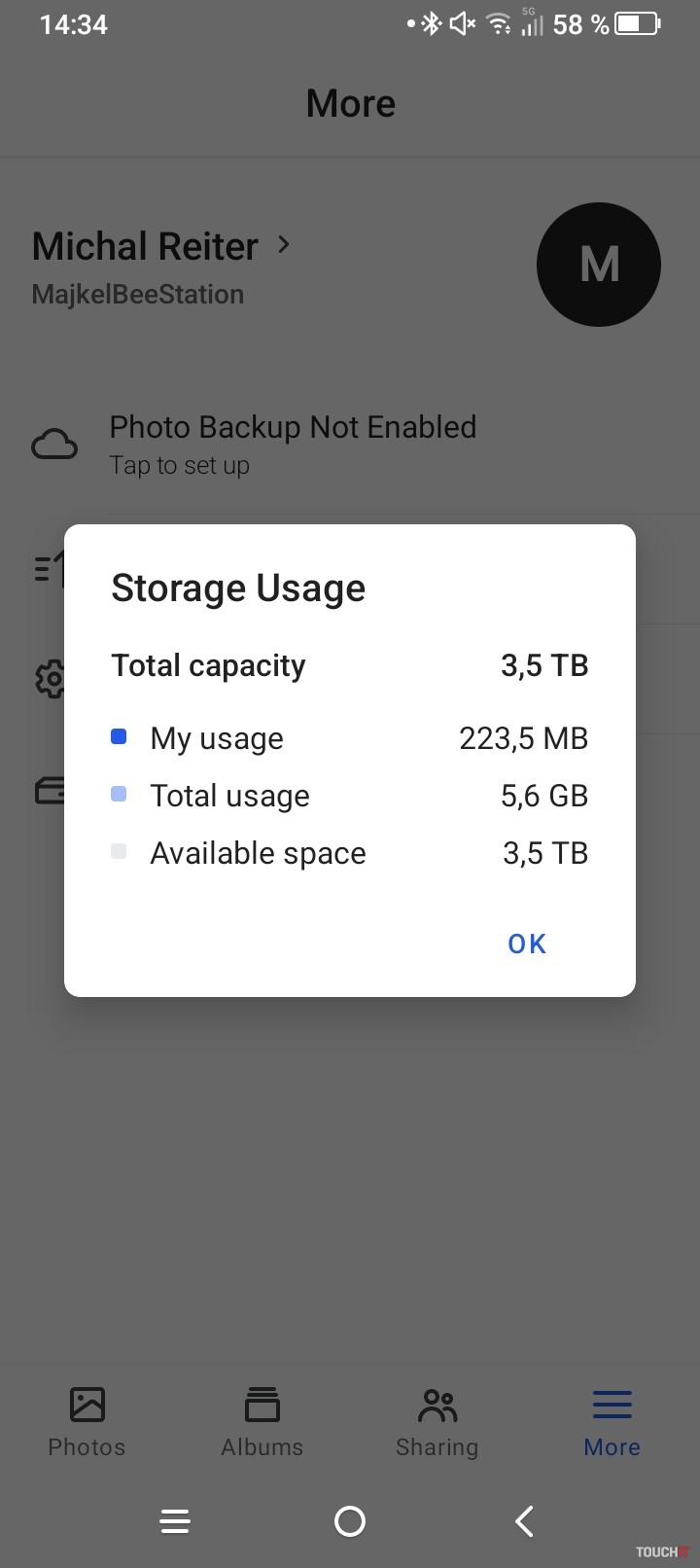Tap the Albums stack icon
Screen dimensions: 700x1568
(262, 1405)
